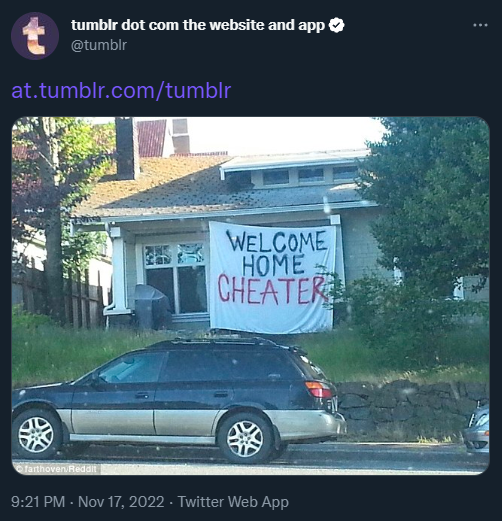502x521 pixels.
Task: Click the Tumblr profile avatar
Action: pyautogui.click(x=35, y=36)
